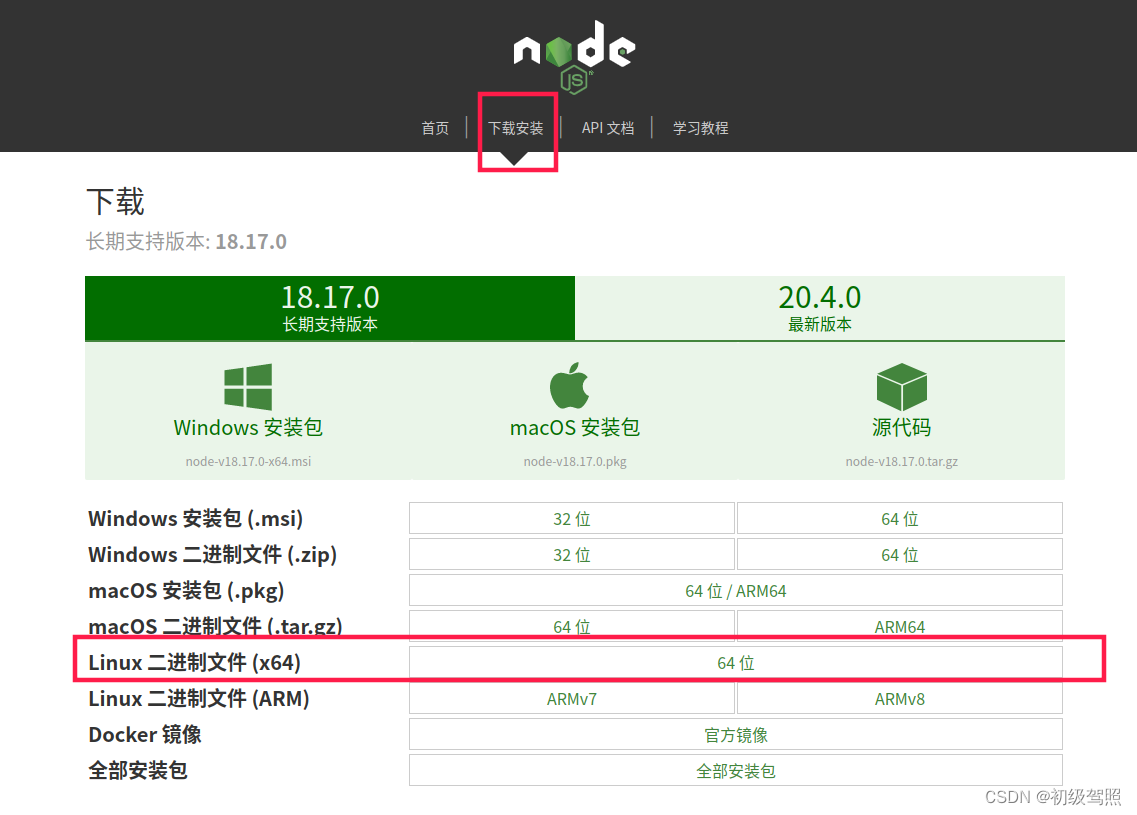Select the 18.17.0 长期支持版本 tab
Image resolution: width=1137 pixels, height=815 pixels.
[330, 307]
